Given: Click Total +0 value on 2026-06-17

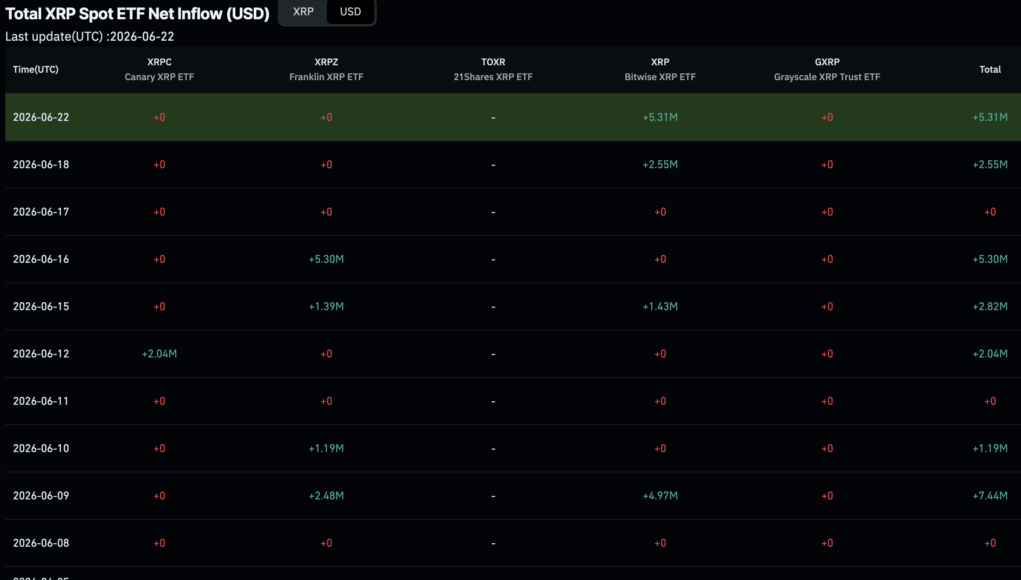Looking at the screenshot, I should pos(990,212).
